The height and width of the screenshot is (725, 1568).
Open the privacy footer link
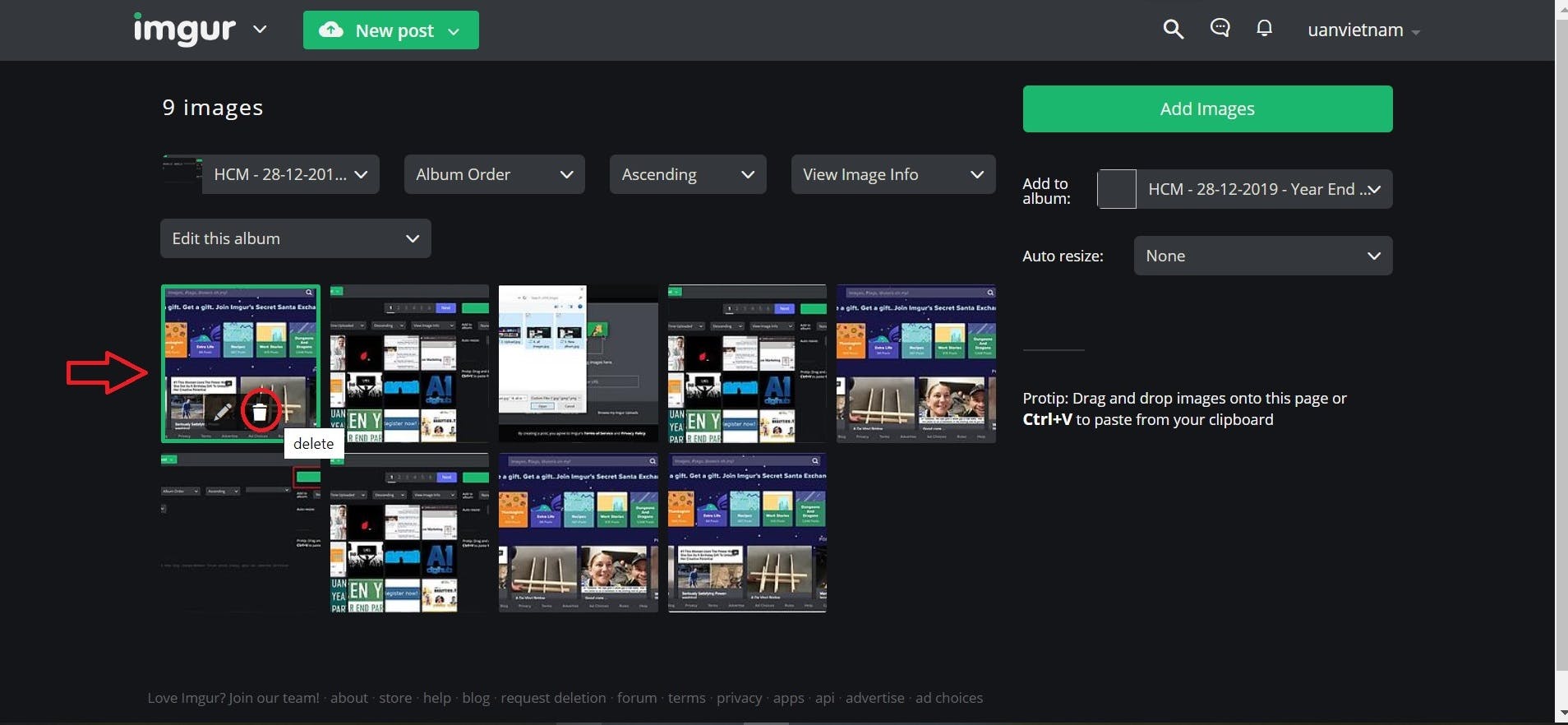(740, 698)
